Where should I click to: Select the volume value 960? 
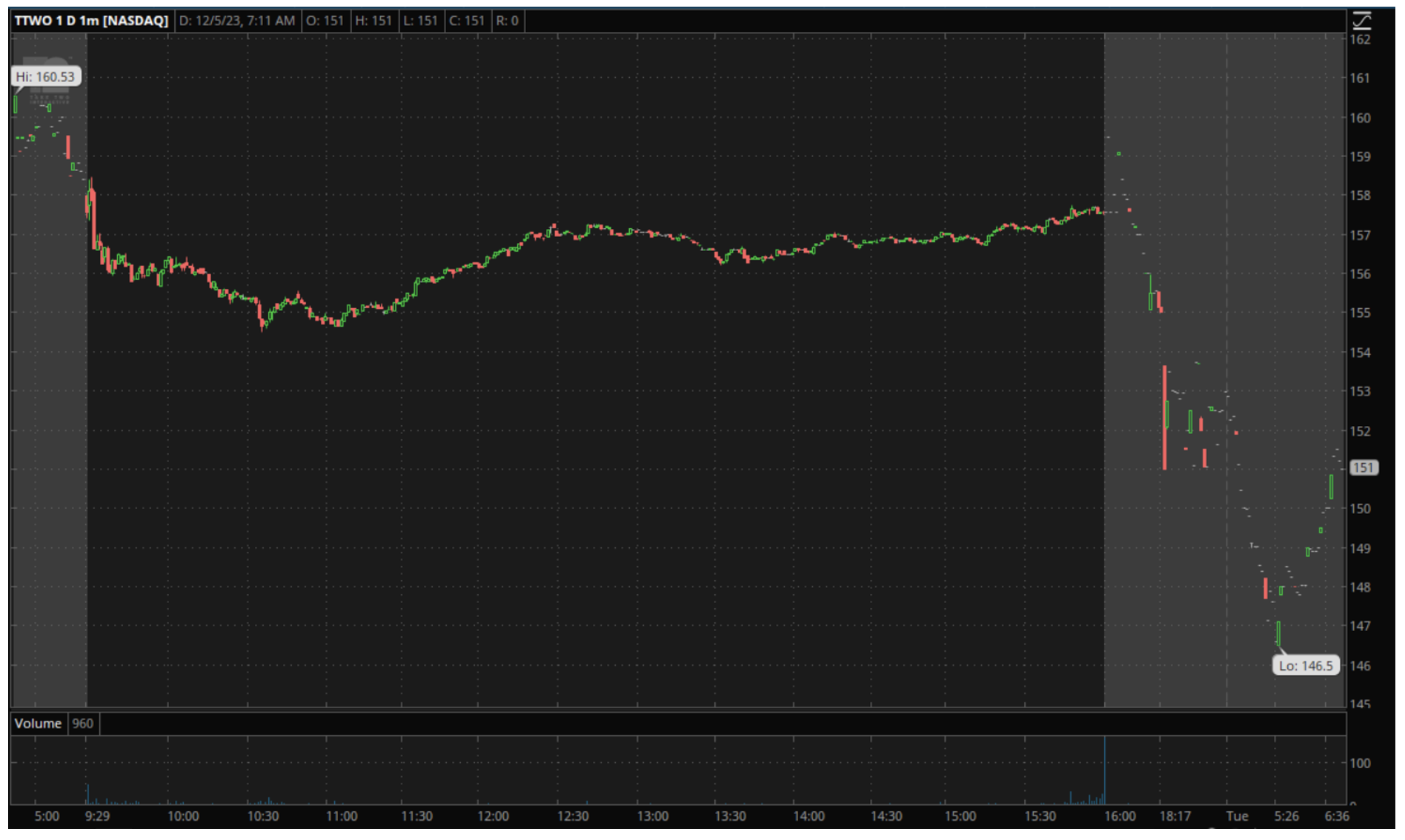tap(83, 724)
